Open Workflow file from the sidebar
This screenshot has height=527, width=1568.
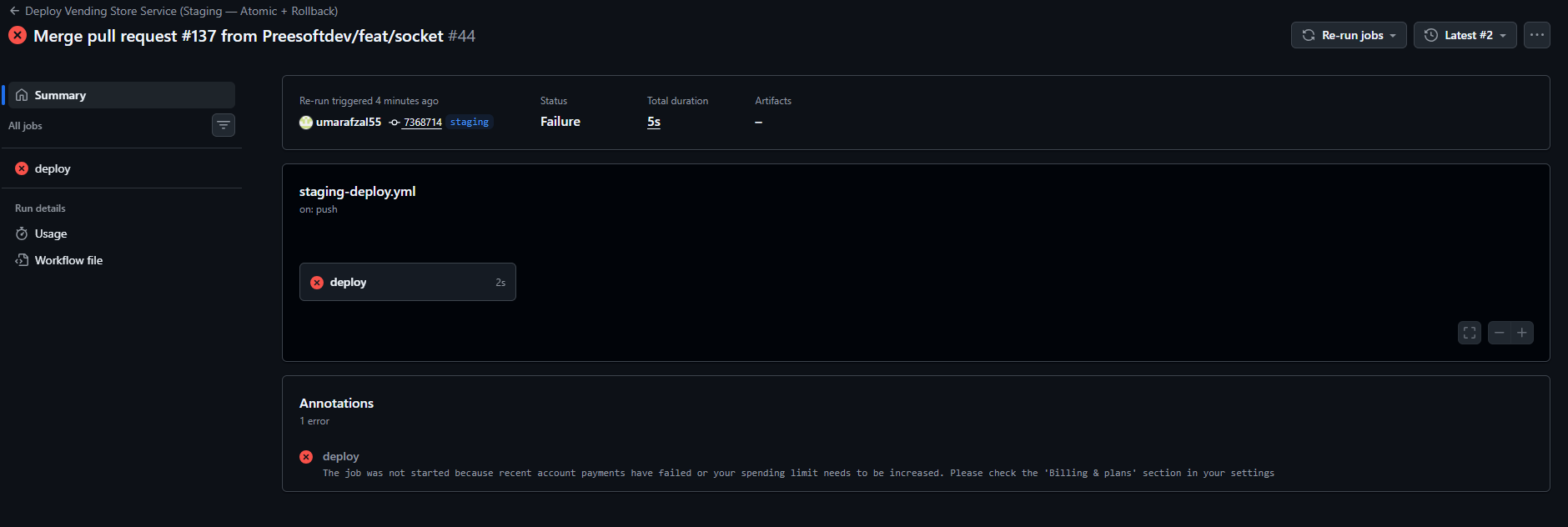[x=122, y=260]
